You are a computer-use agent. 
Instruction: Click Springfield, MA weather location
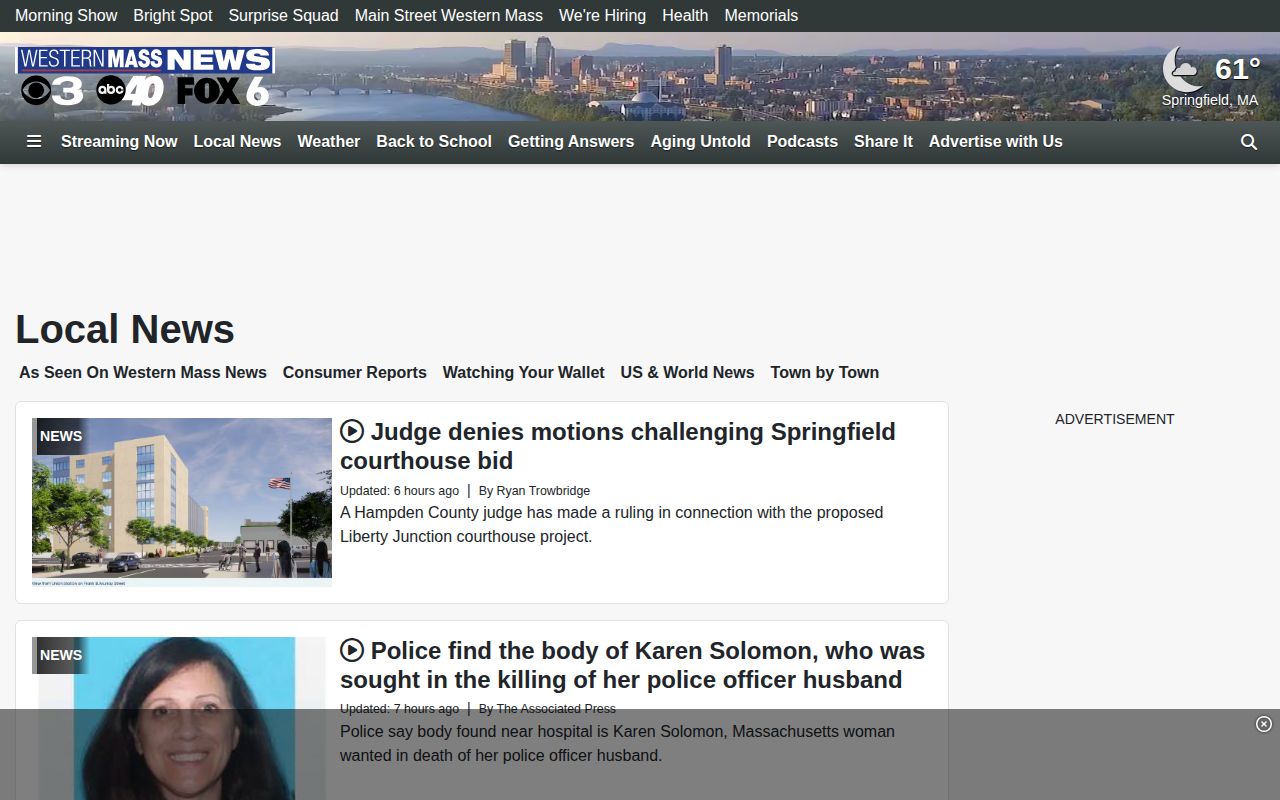click(x=1210, y=101)
